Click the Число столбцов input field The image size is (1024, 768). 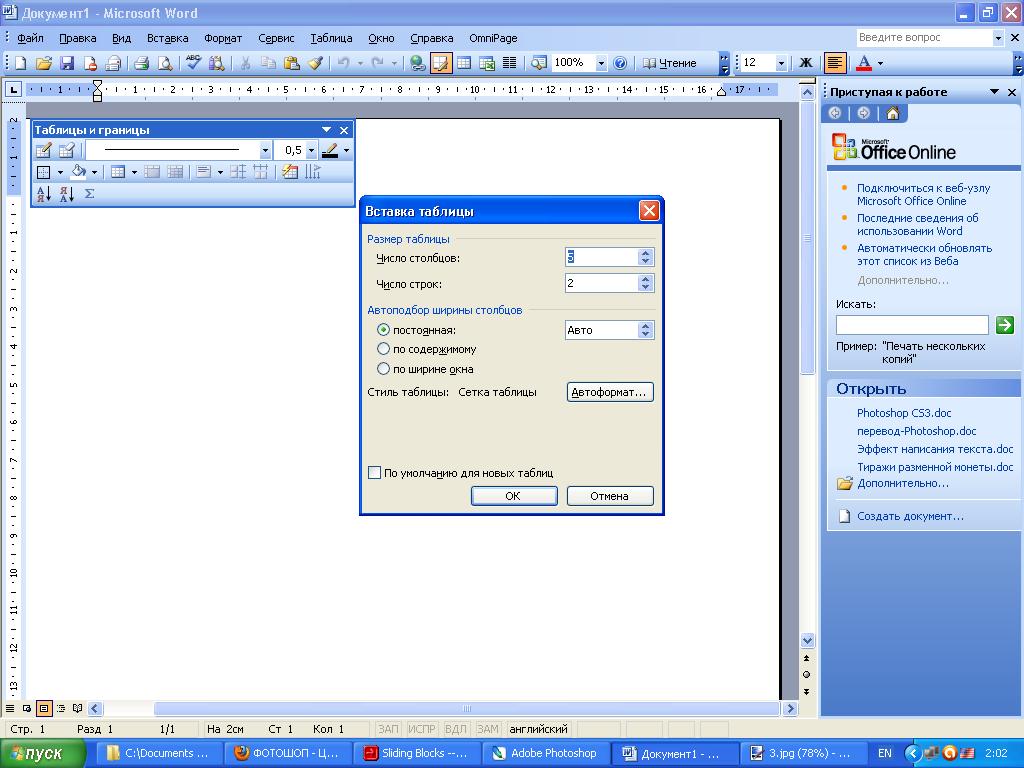coord(601,257)
